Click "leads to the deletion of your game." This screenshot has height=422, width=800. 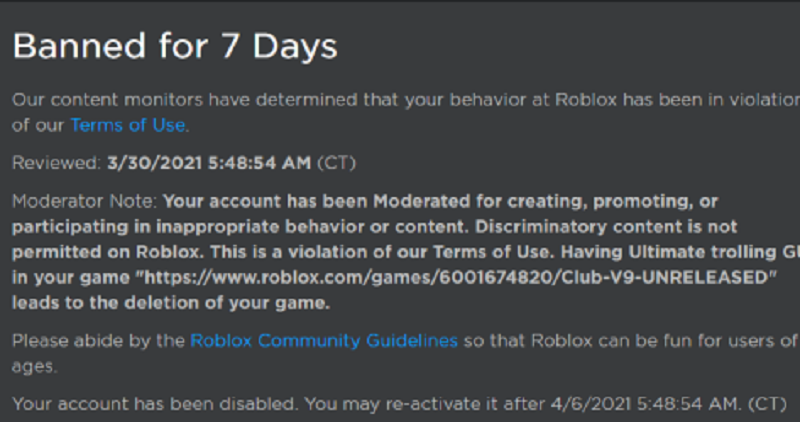coord(171,303)
